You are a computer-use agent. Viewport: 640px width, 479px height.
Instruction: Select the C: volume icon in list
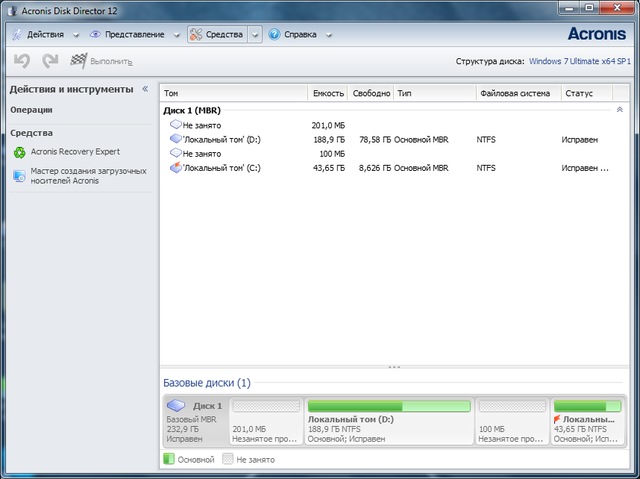[175, 168]
